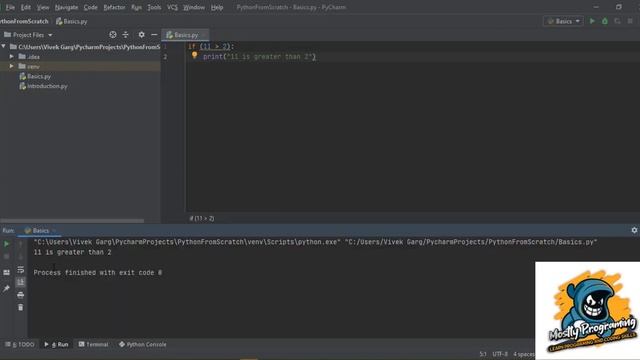
Task: Clear all console output with trash icon
Action: [x=20, y=307]
